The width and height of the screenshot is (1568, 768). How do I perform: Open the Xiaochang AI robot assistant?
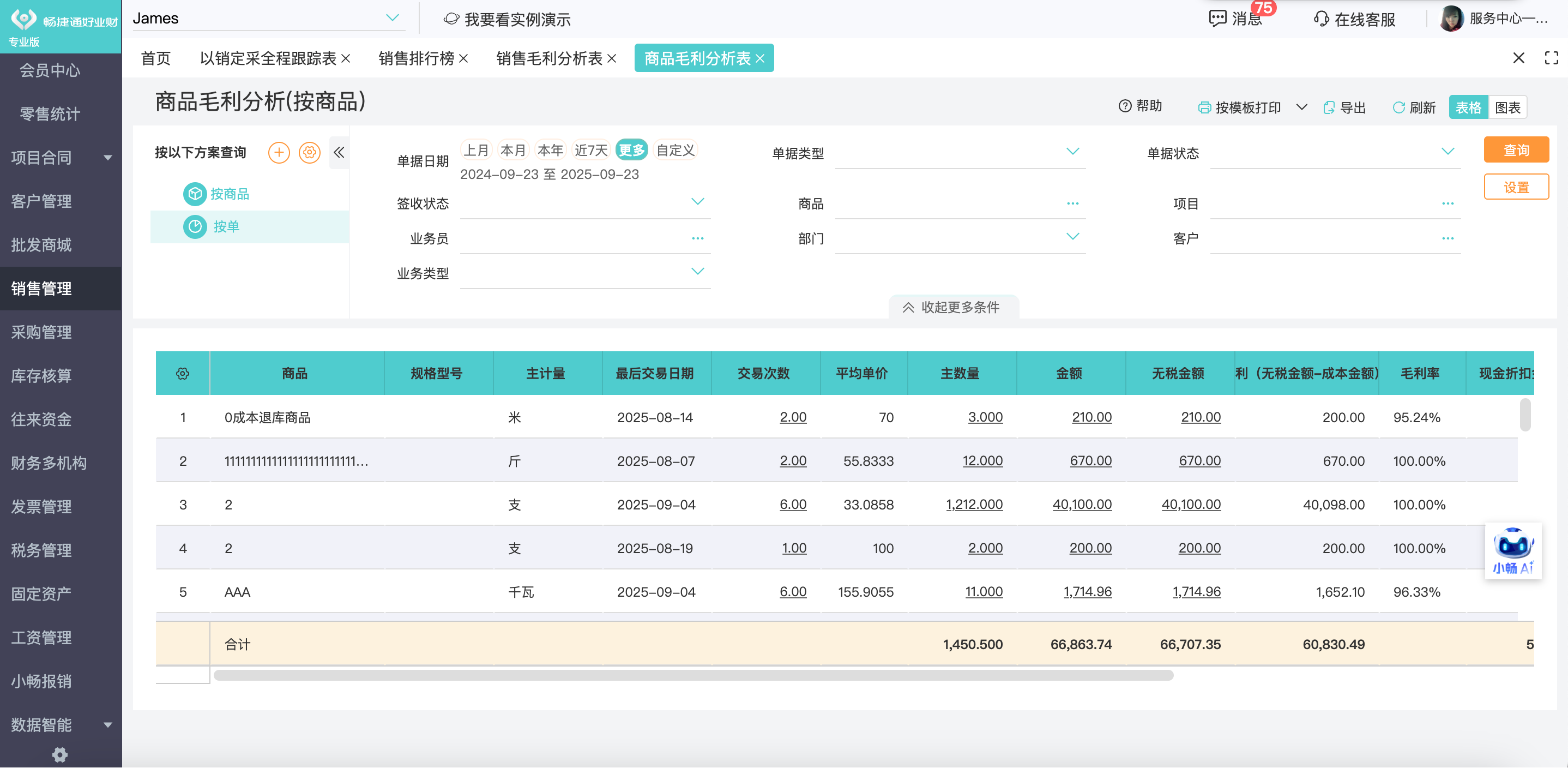point(1513,550)
